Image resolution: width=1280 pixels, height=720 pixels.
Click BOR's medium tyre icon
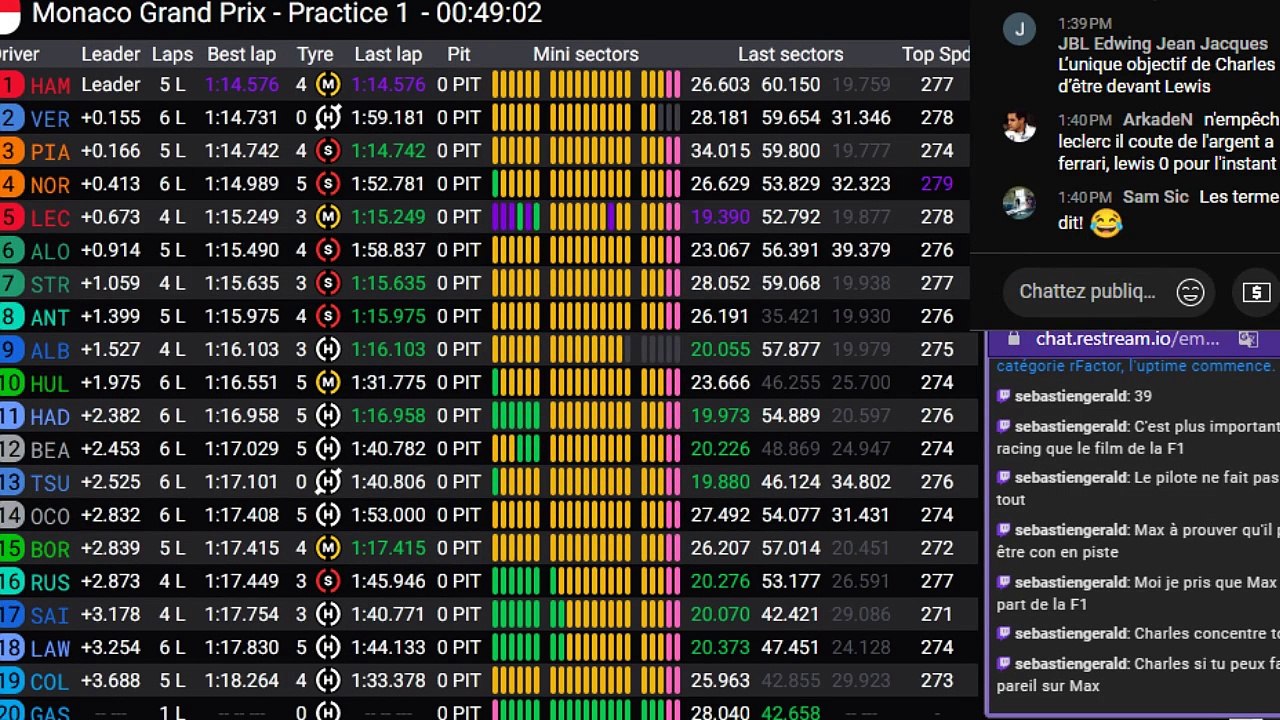[x=328, y=547]
